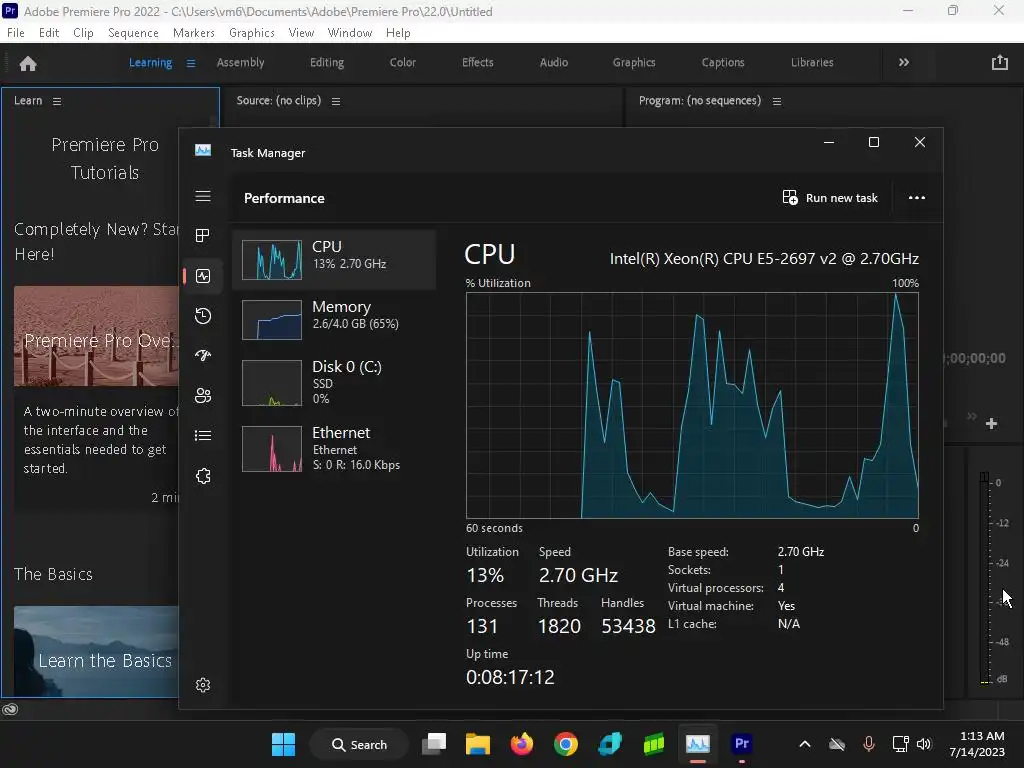
Task: Click the Premiere Pro taskbar icon
Action: point(741,744)
